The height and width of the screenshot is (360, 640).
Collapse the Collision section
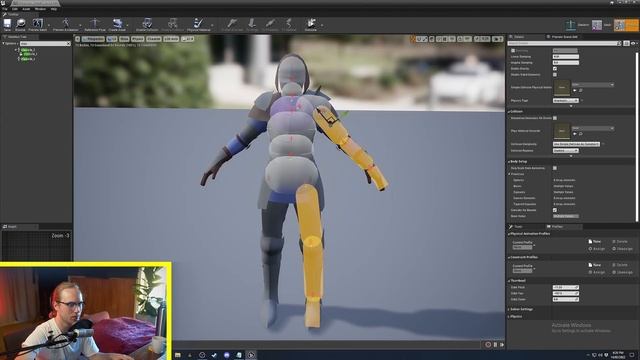509,111
